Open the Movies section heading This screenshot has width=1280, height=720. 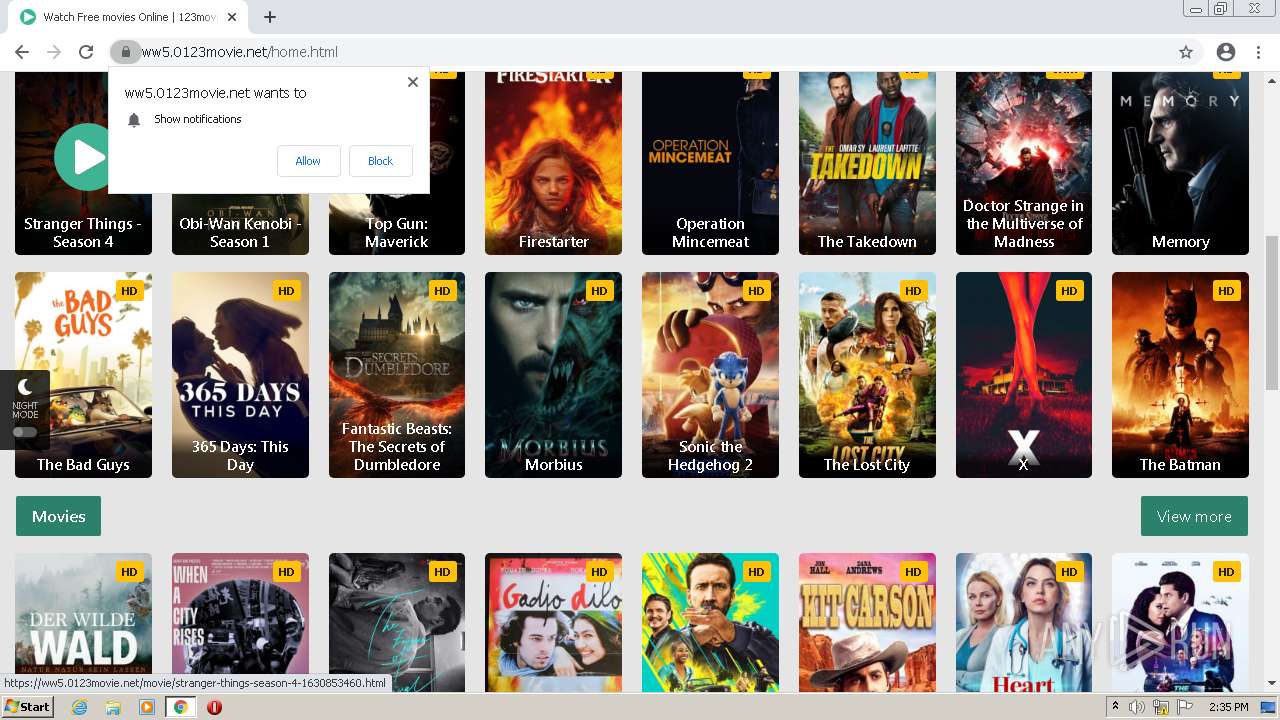pos(58,516)
